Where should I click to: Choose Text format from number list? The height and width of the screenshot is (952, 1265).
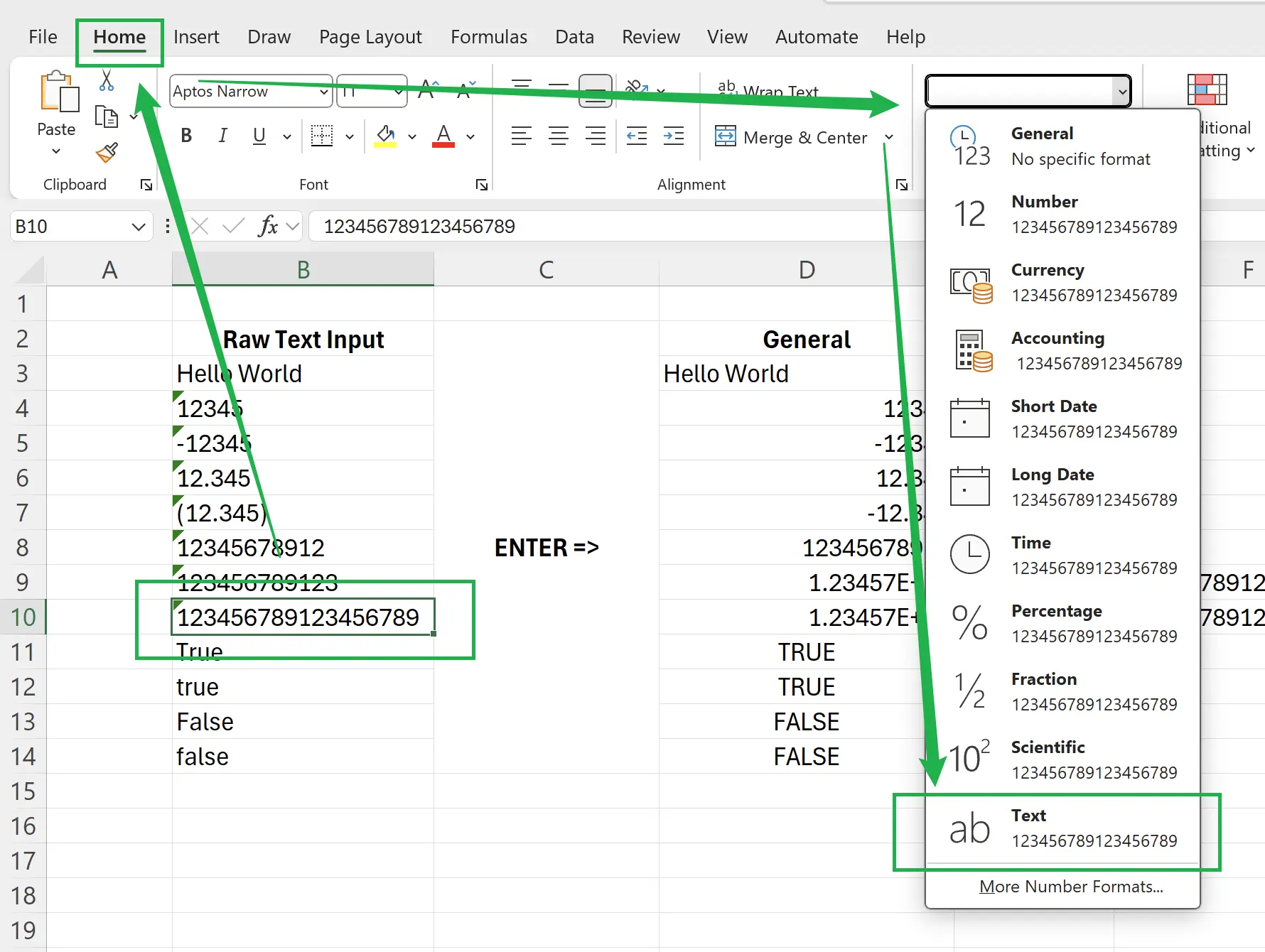click(x=1062, y=828)
